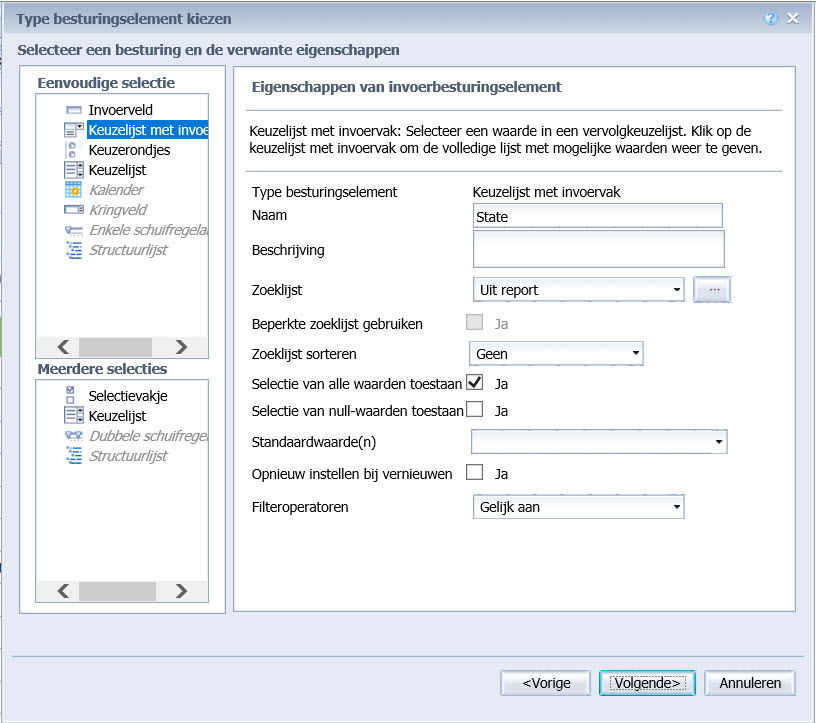Expand the Zoeklijst sorteren dropdown

[x=636, y=354]
